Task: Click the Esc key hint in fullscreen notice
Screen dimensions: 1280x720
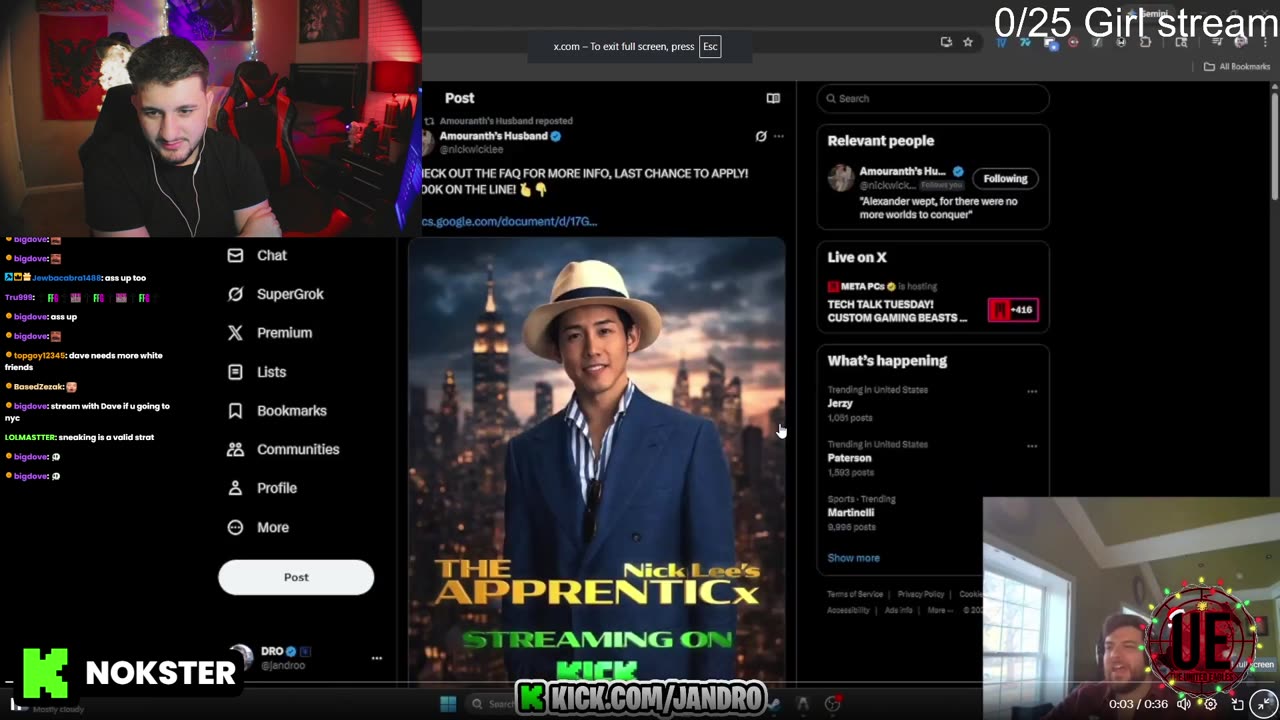Action: click(x=710, y=46)
